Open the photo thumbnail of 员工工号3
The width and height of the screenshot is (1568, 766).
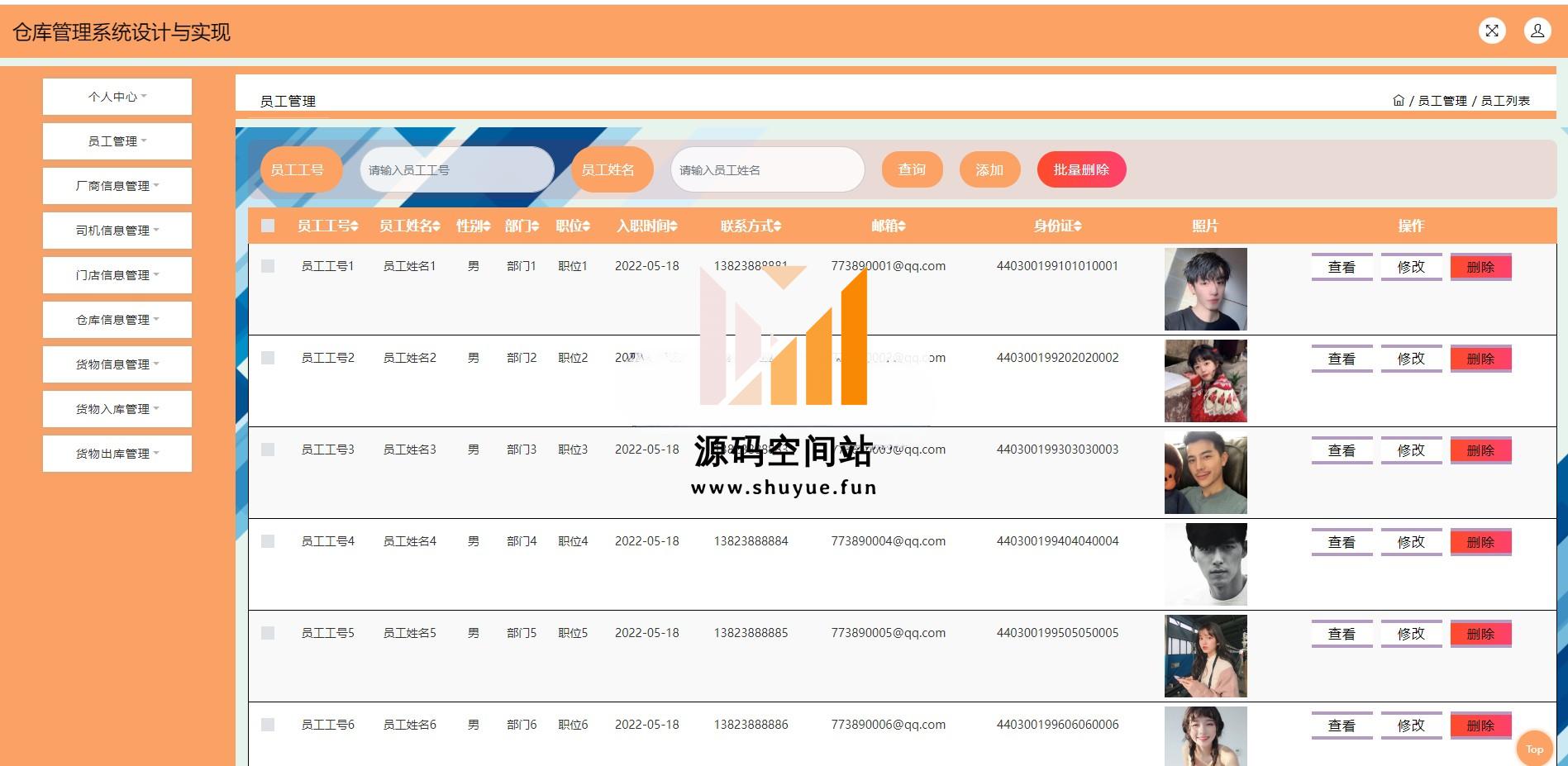pyautogui.click(x=1205, y=473)
